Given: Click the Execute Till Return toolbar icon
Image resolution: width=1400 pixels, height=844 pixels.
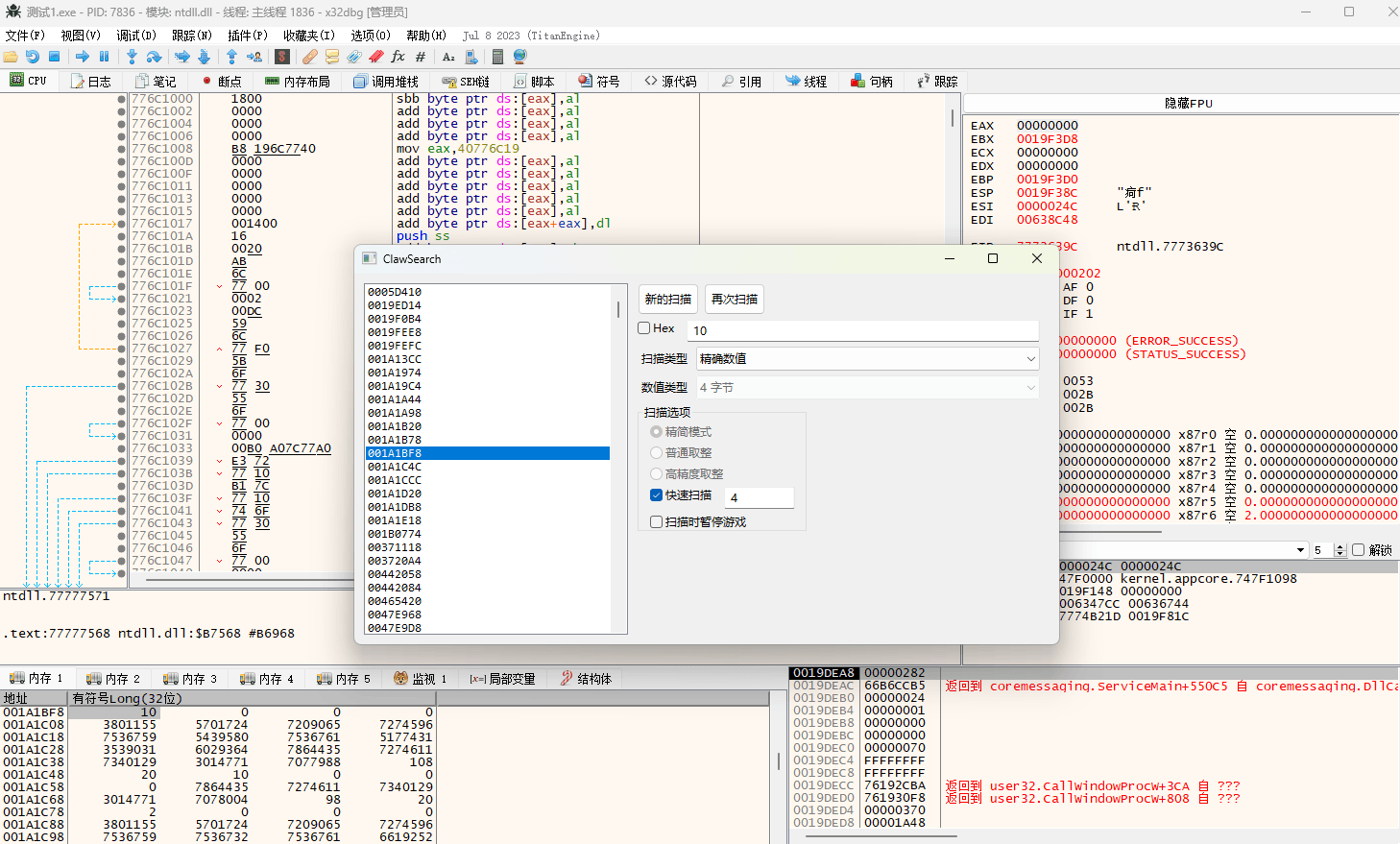Looking at the screenshot, I should click(x=231, y=57).
